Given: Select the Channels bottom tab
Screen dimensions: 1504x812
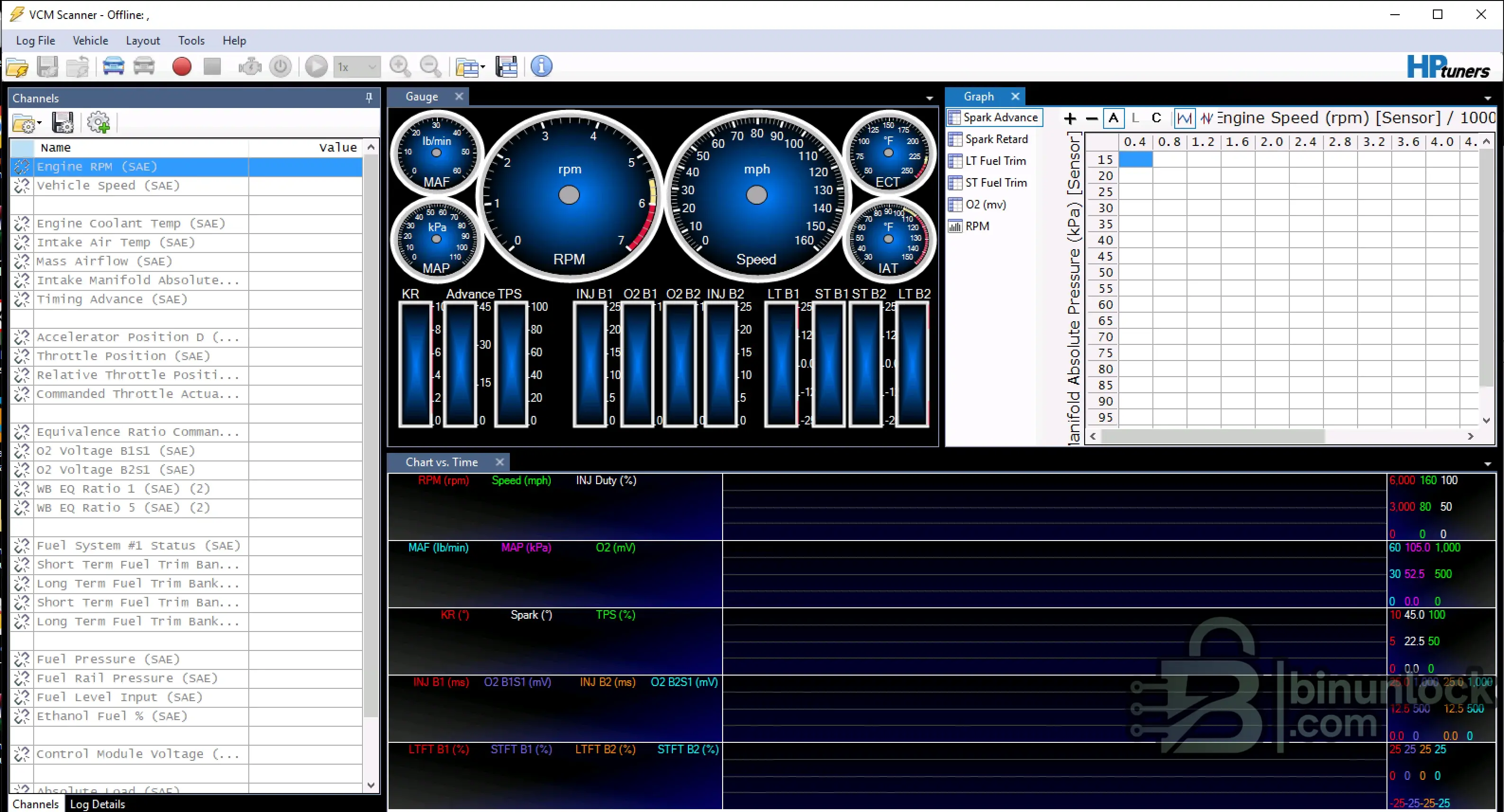Looking at the screenshot, I should [x=36, y=804].
